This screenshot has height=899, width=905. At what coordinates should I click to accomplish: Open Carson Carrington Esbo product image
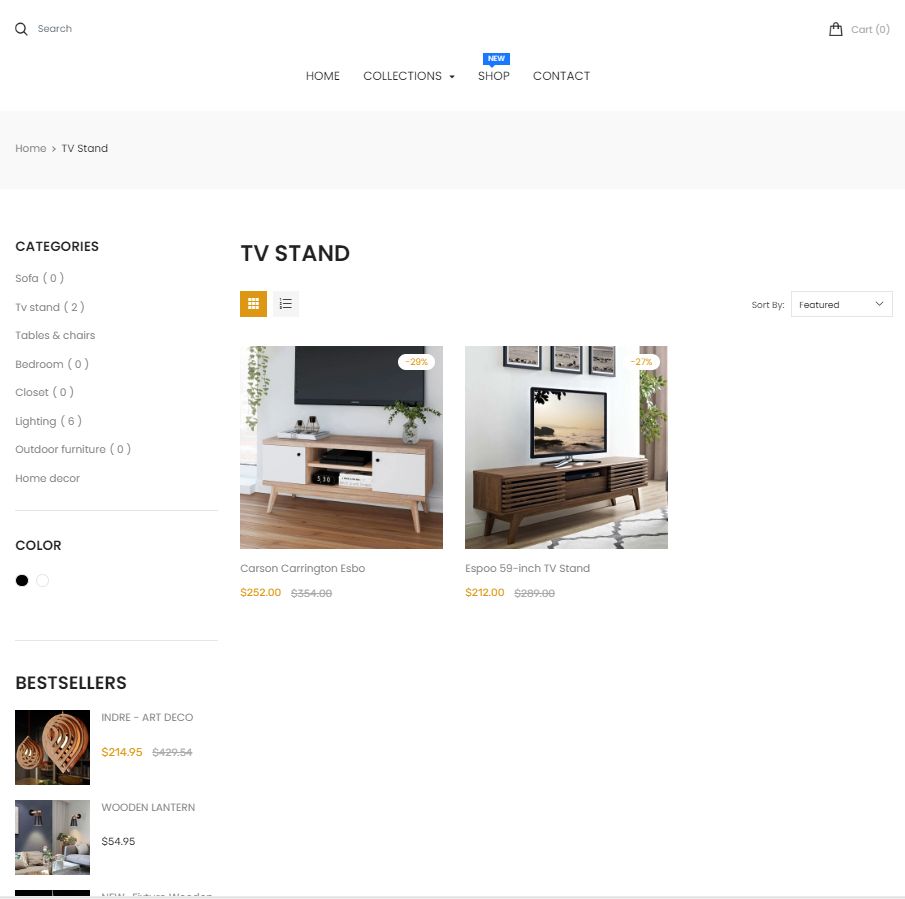pos(341,447)
